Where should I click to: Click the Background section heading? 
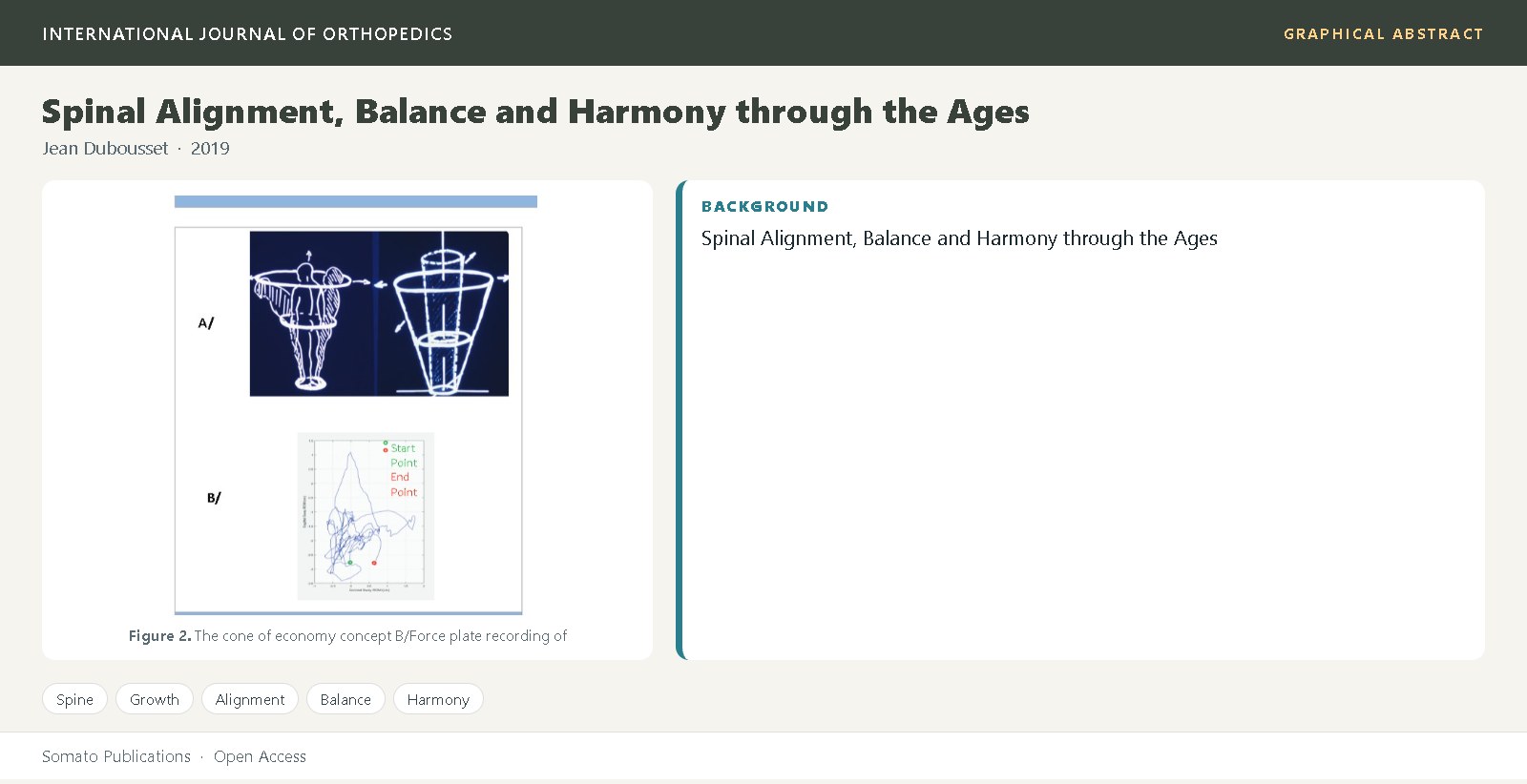pyautogui.click(x=764, y=206)
